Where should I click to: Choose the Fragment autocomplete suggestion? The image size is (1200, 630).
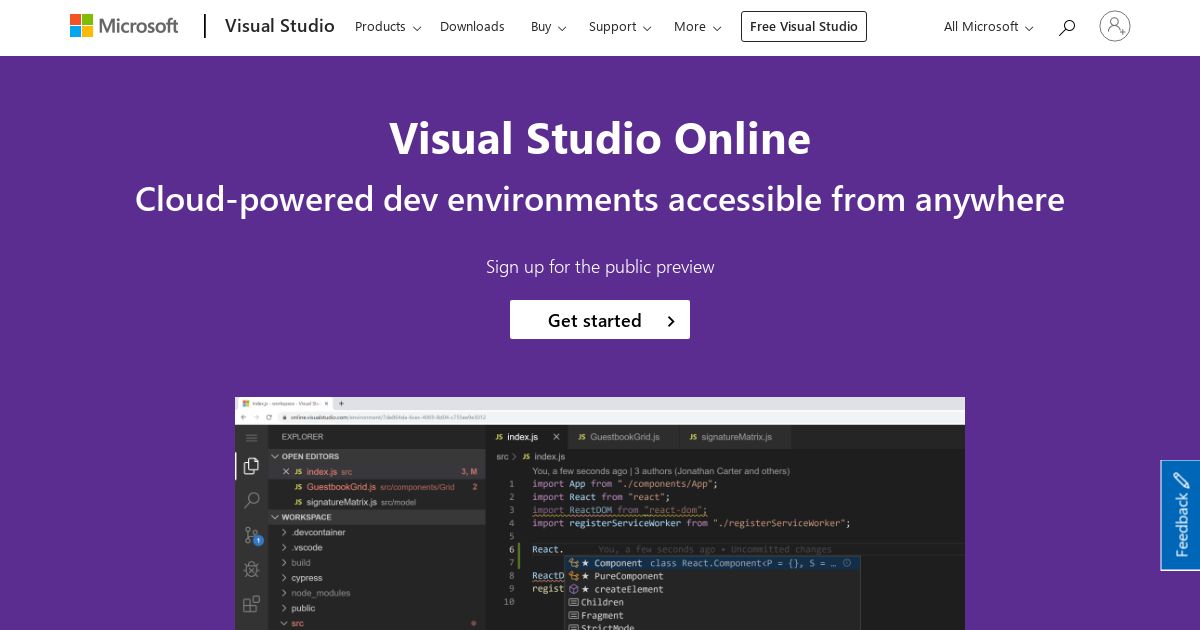coord(713,615)
